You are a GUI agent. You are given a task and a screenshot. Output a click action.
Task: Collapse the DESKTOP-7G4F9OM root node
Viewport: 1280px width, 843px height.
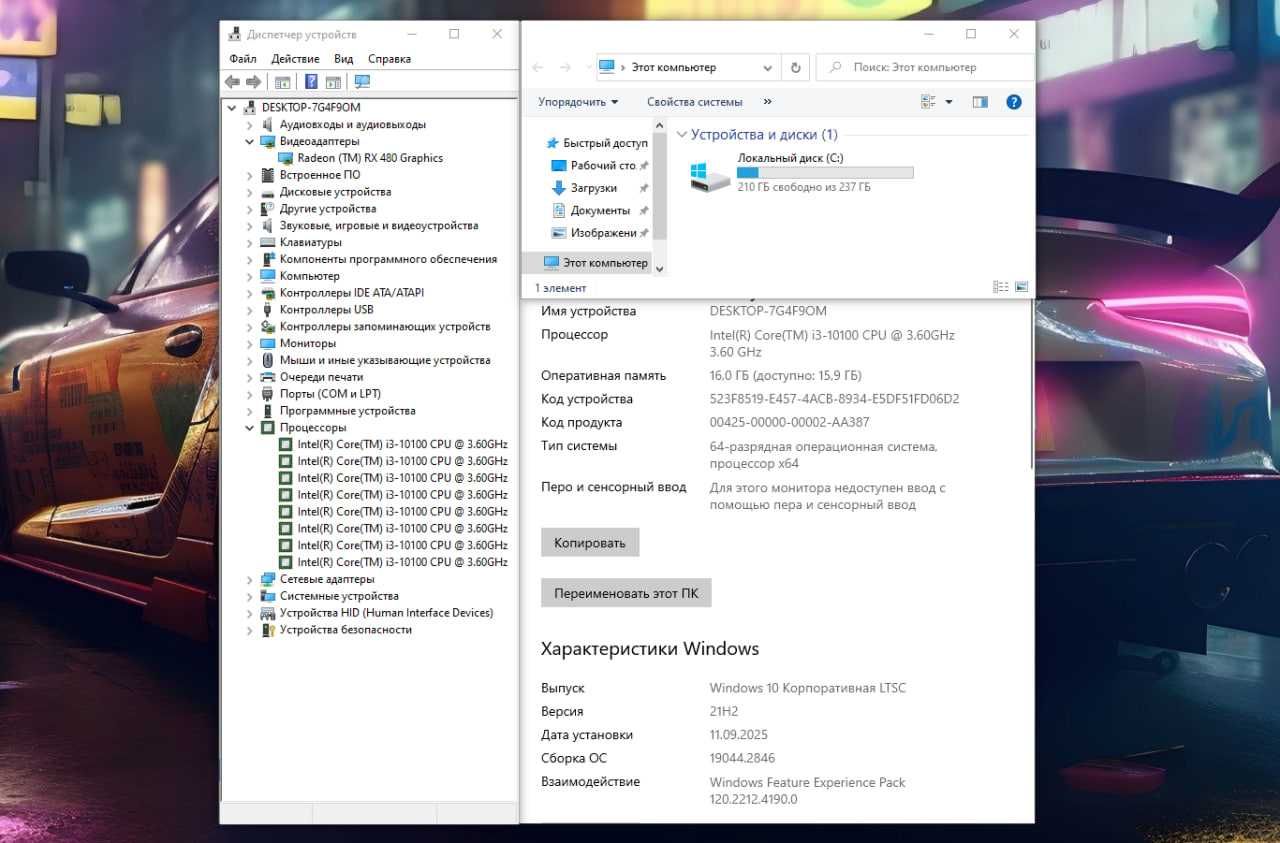click(x=232, y=107)
